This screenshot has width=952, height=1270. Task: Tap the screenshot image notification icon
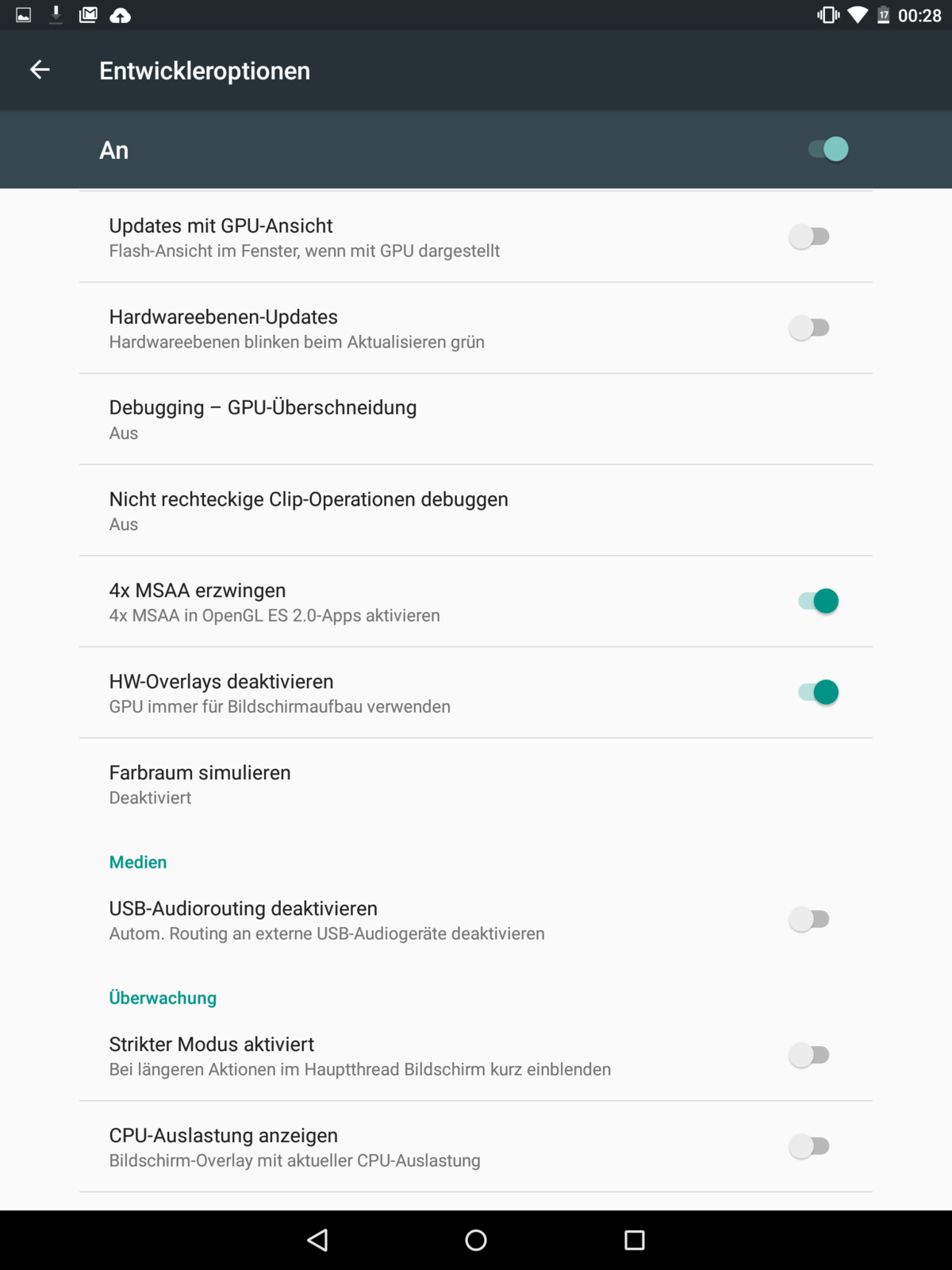tap(24, 15)
